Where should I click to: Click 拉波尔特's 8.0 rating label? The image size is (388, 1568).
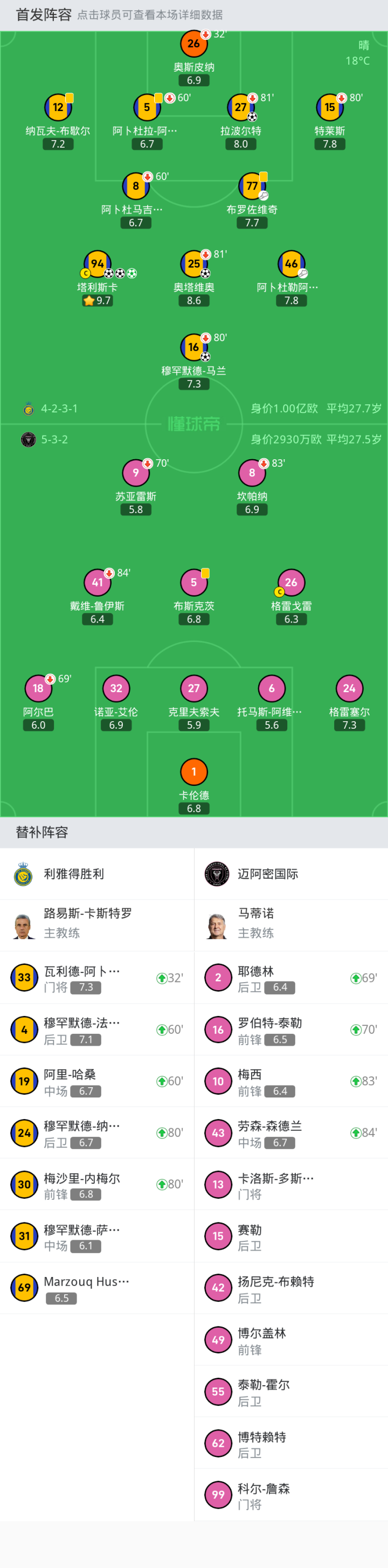click(x=241, y=144)
